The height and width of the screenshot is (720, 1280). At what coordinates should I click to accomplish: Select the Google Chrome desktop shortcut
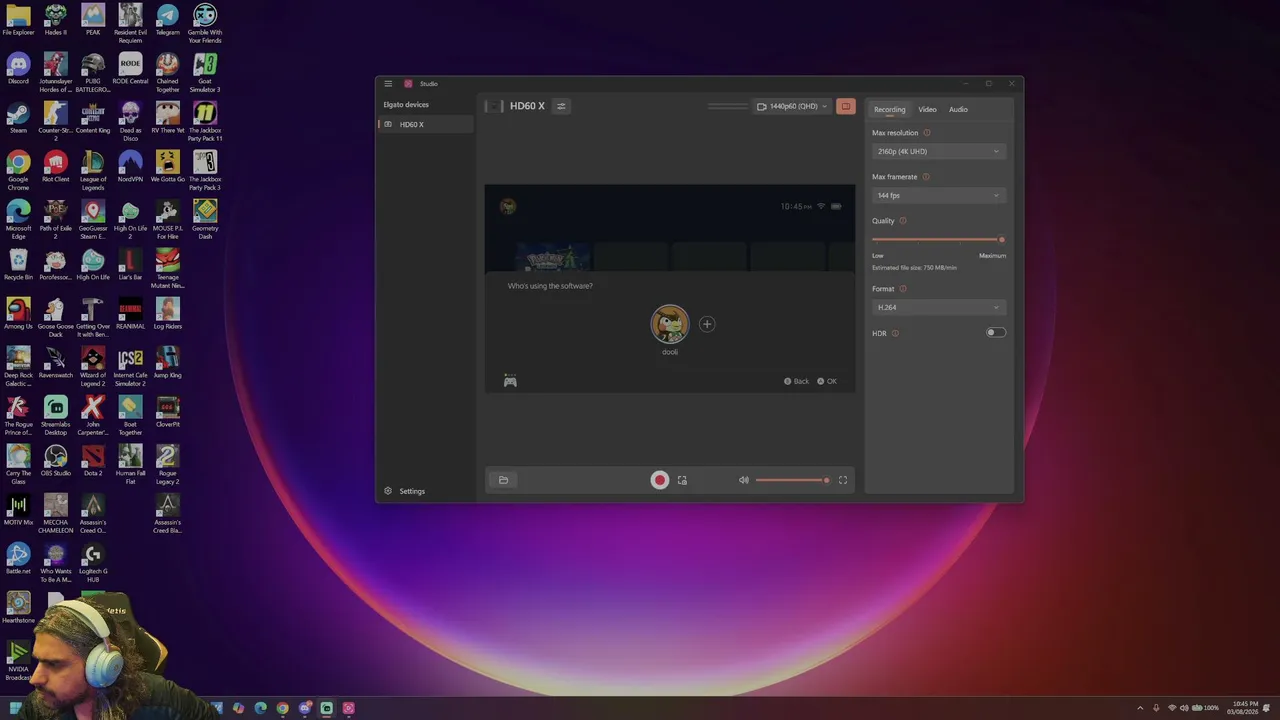tap(18, 171)
